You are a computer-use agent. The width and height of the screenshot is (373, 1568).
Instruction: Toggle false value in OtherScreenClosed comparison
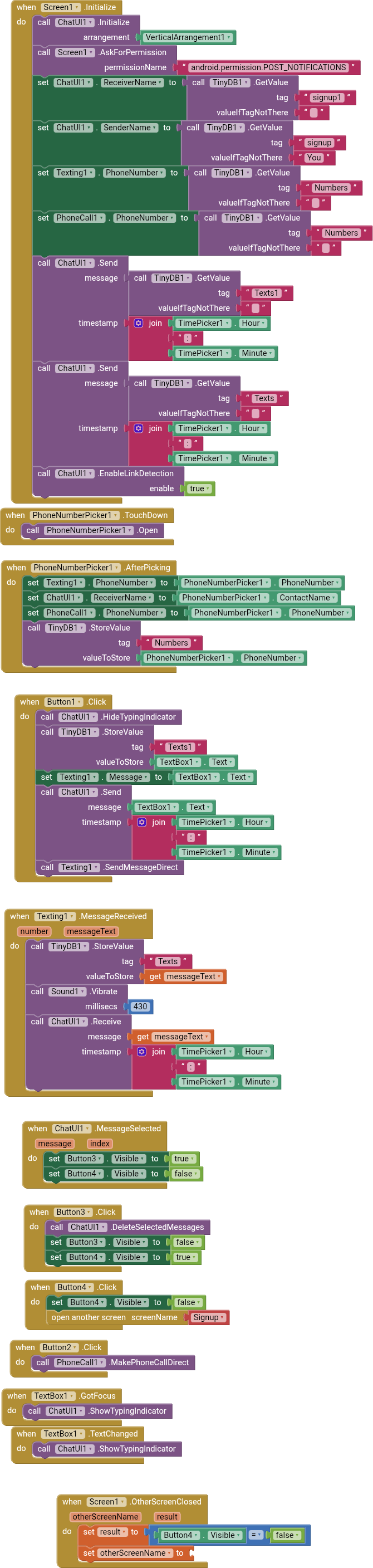(287, 1535)
